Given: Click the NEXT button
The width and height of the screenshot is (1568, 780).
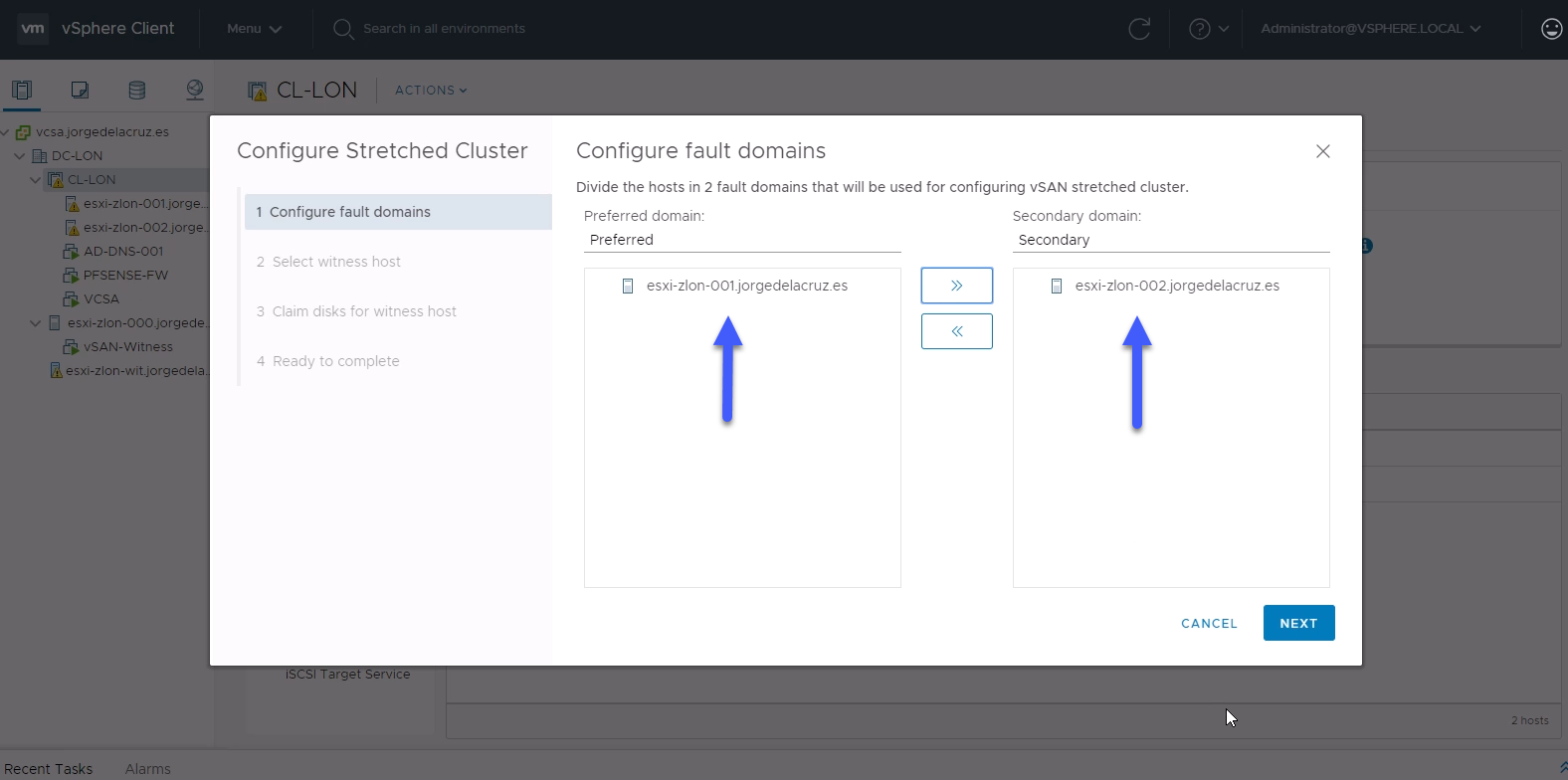Looking at the screenshot, I should [x=1299, y=623].
